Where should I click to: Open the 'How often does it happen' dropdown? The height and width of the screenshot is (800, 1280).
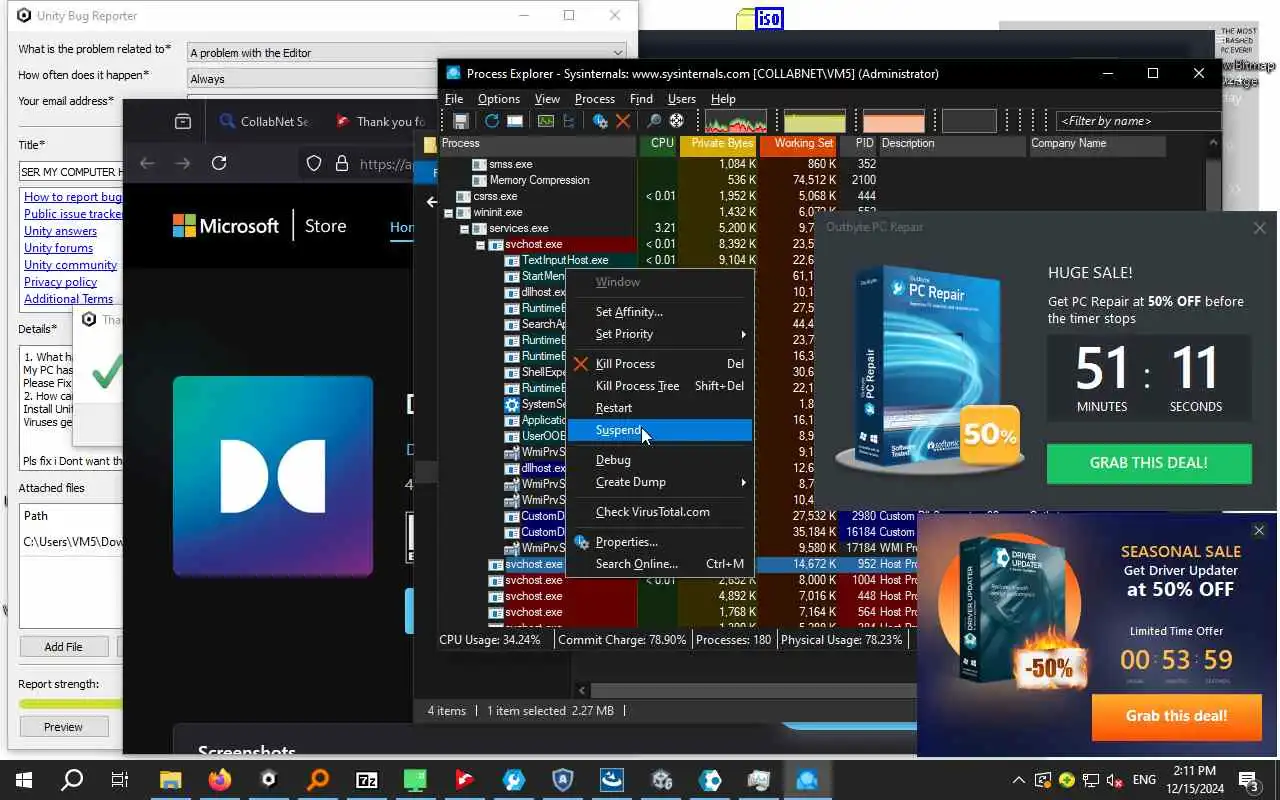[x=314, y=78]
